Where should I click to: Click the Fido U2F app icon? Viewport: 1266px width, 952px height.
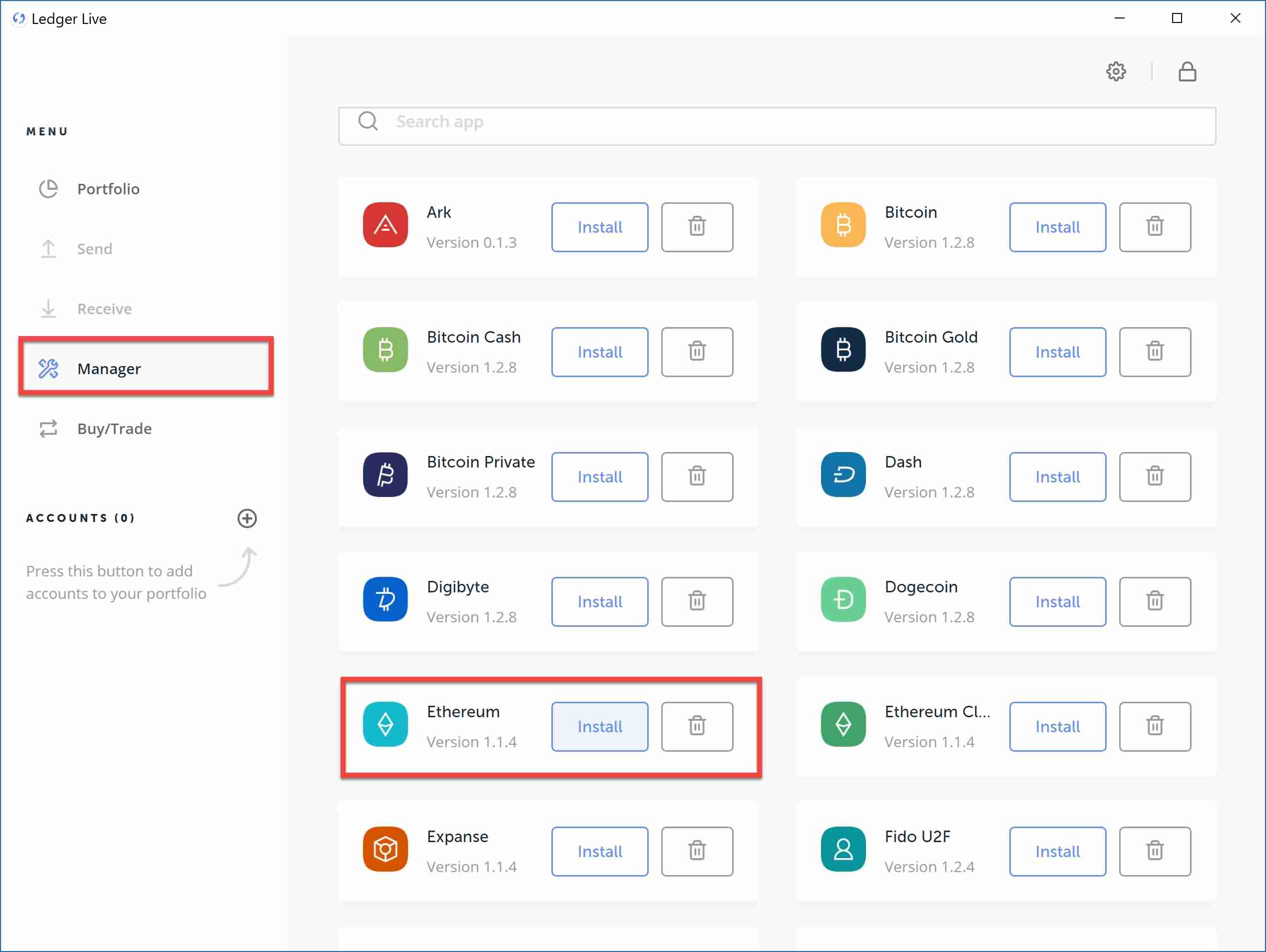tap(843, 849)
